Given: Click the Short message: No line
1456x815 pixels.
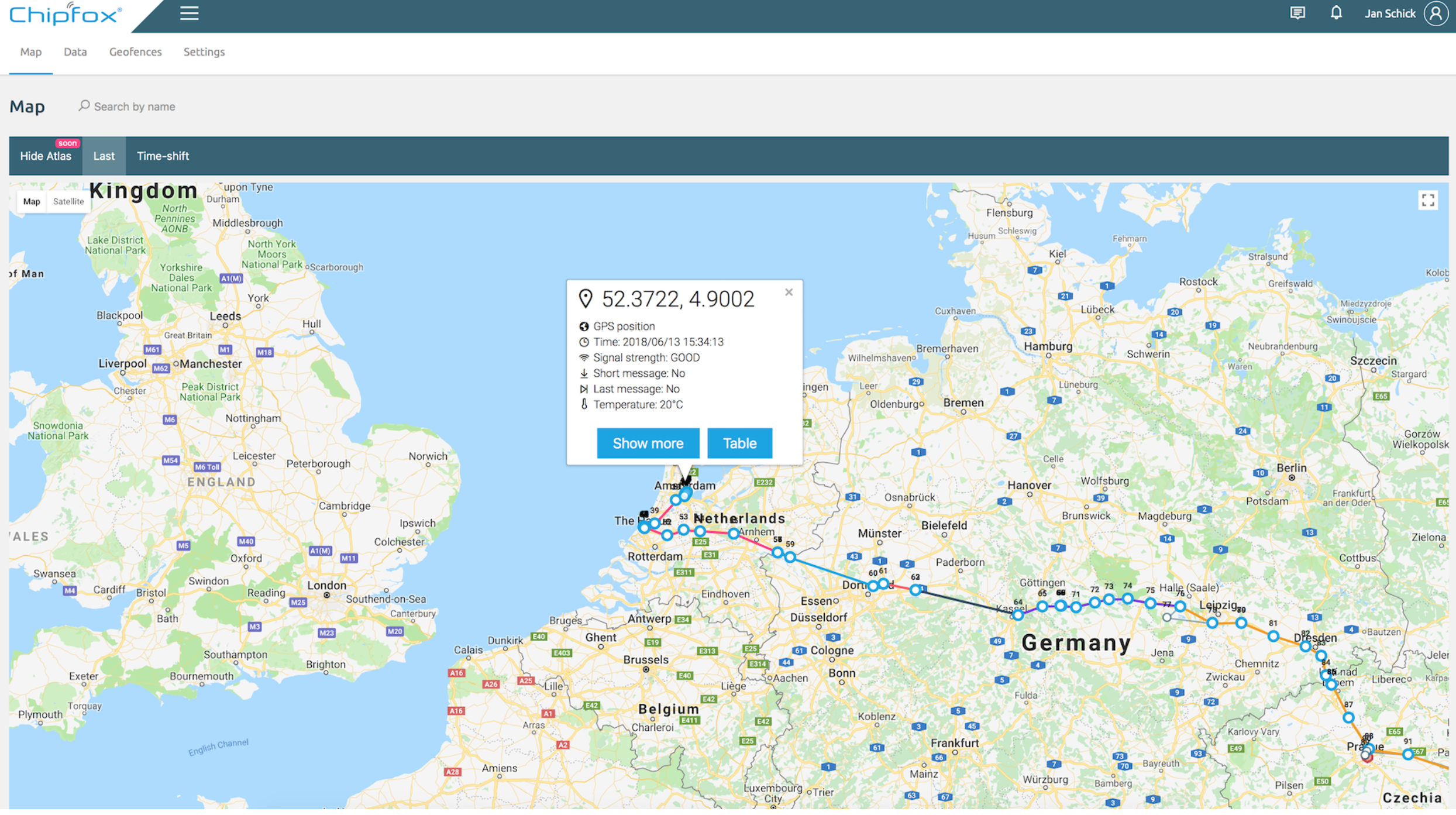Looking at the screenshot, I should (639, 374).
